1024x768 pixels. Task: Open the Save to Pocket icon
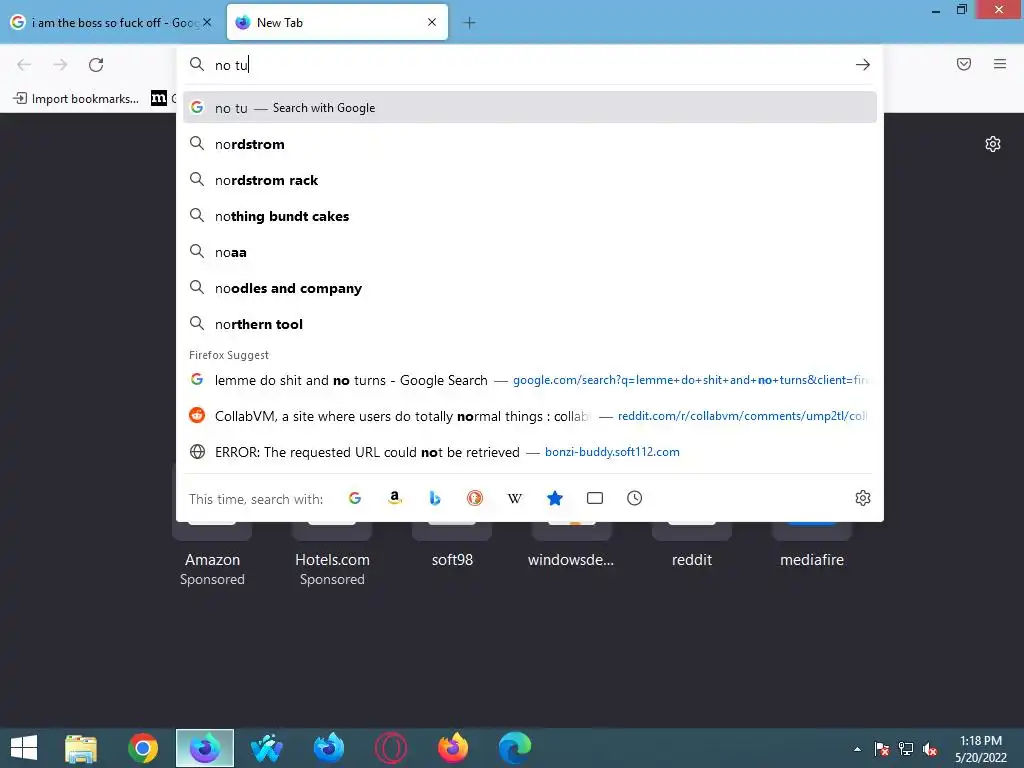[x=963, y=64]
